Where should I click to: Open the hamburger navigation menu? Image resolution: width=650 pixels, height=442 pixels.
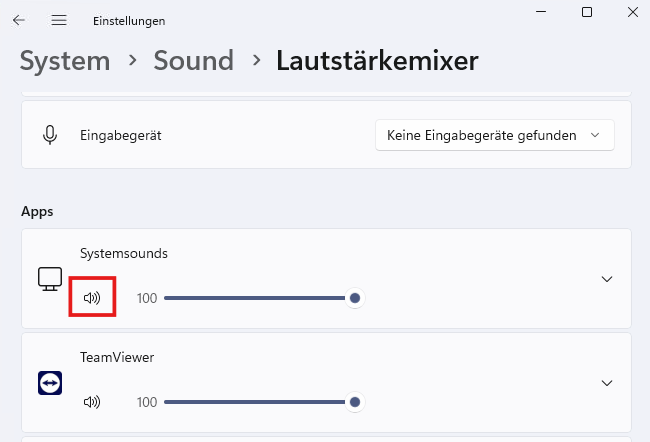59,20
